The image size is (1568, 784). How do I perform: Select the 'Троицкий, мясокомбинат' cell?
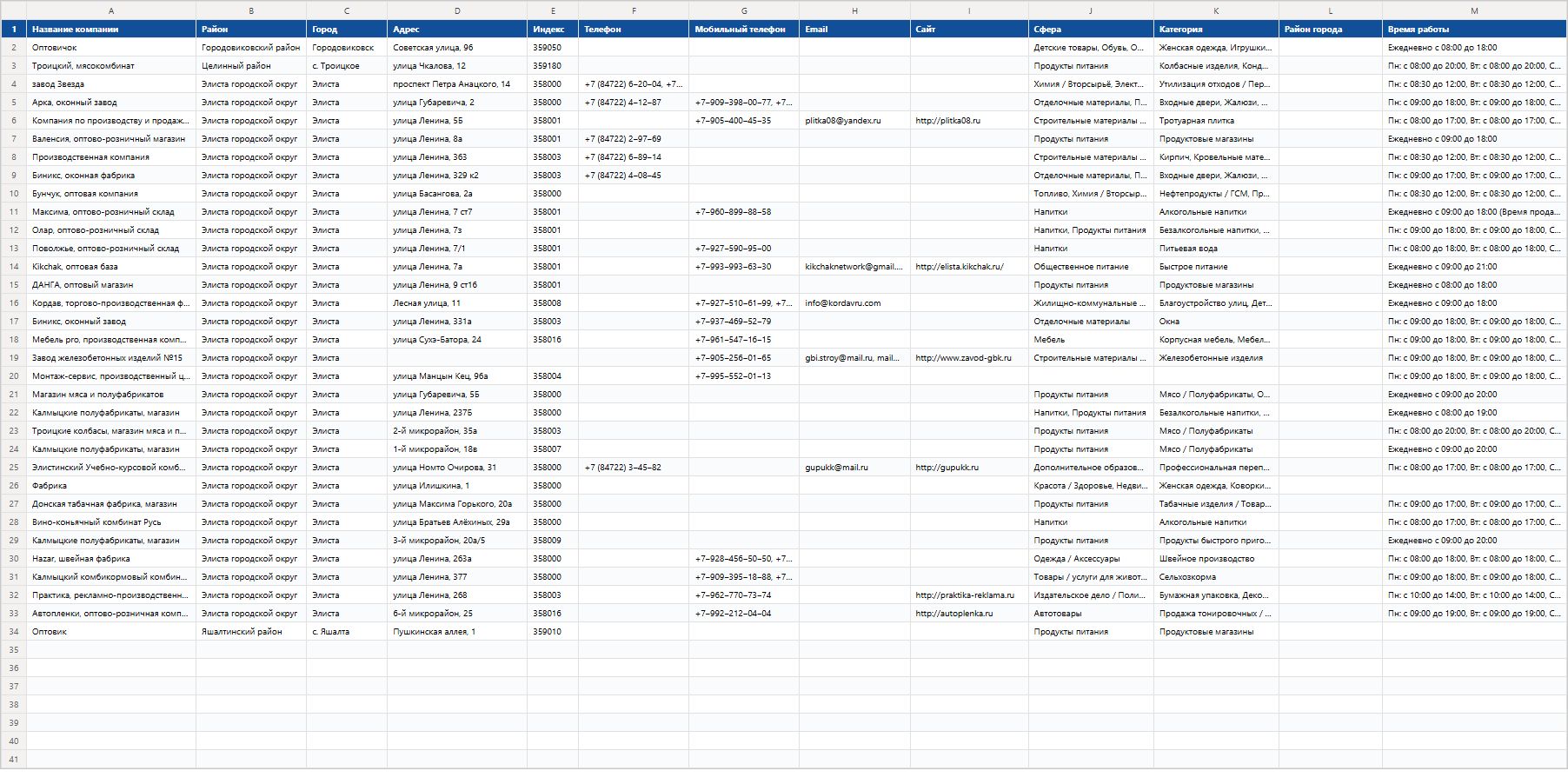point(111,66)
